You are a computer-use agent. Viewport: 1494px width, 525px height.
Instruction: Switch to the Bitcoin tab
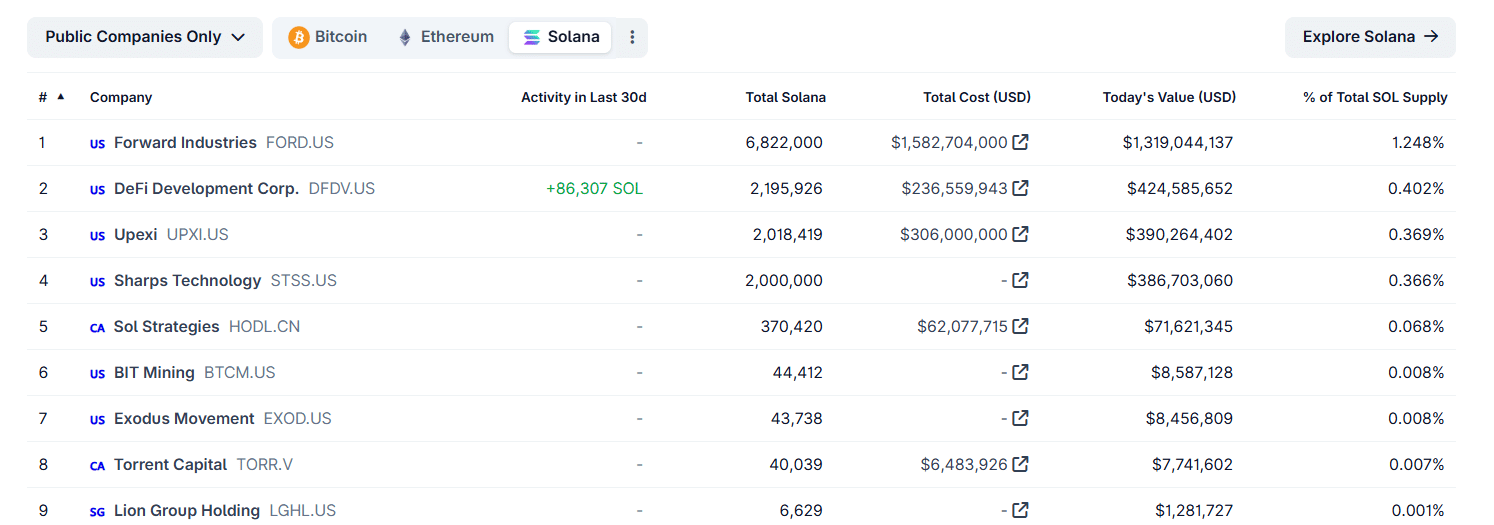[x=328, y=37]
